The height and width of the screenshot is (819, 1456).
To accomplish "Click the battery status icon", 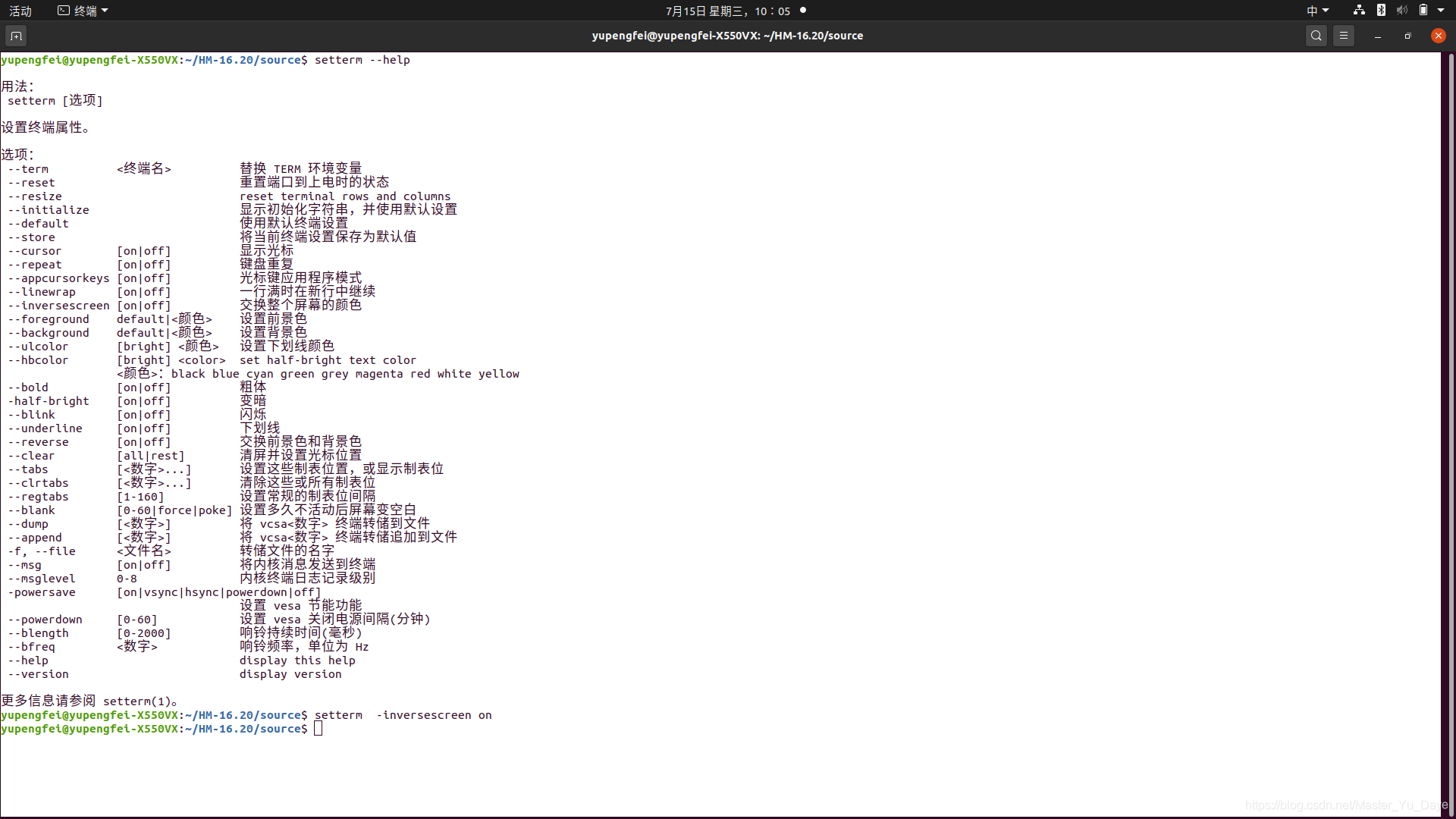I will click(1423, 11).
